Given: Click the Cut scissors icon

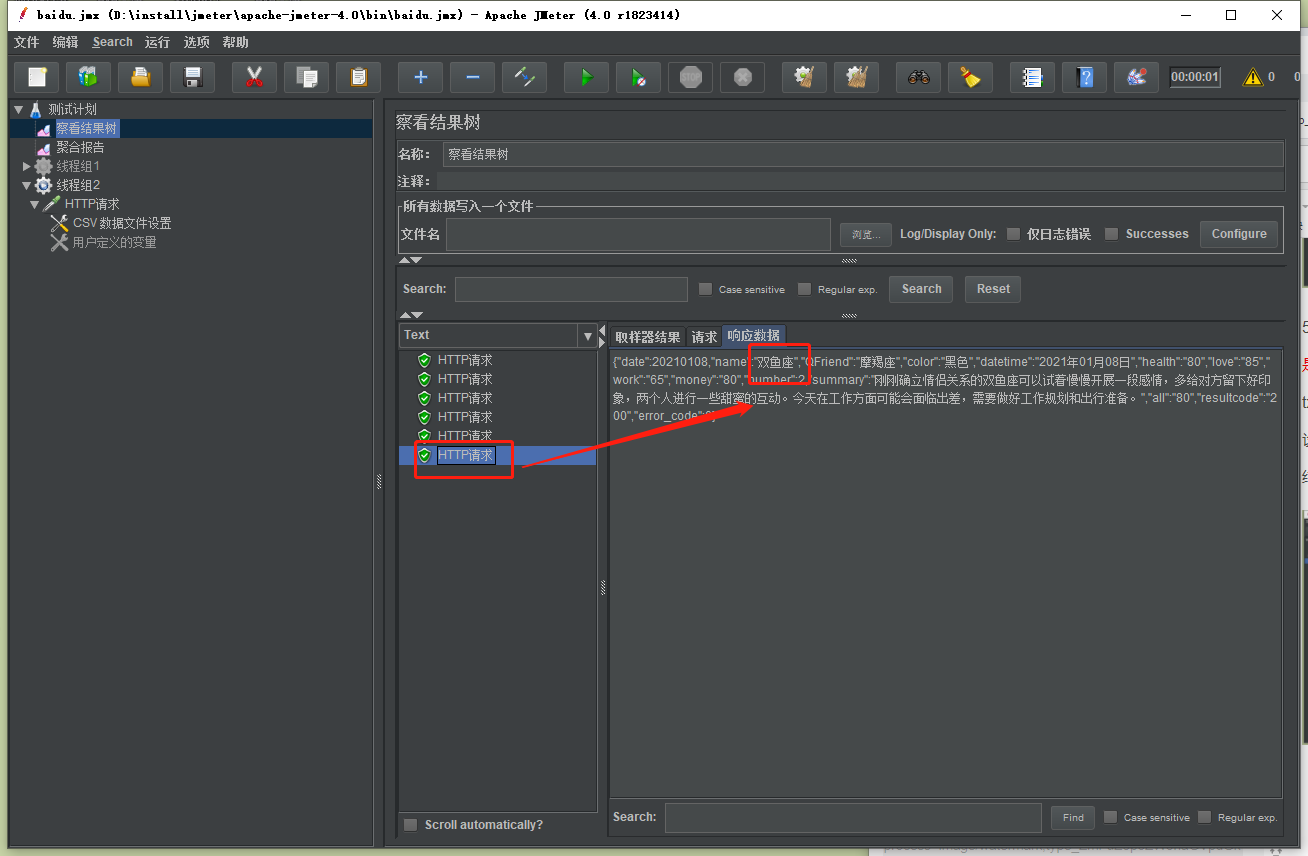Looking at the screenshot, I should pos(255,77).
